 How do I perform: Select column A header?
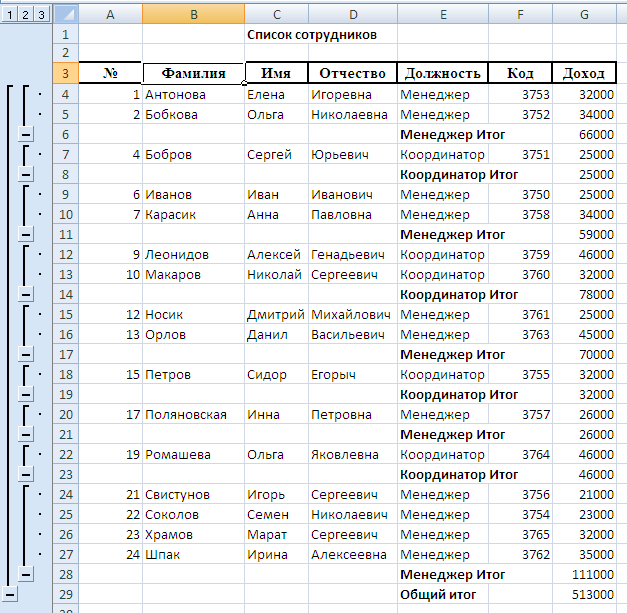(110, 15)
